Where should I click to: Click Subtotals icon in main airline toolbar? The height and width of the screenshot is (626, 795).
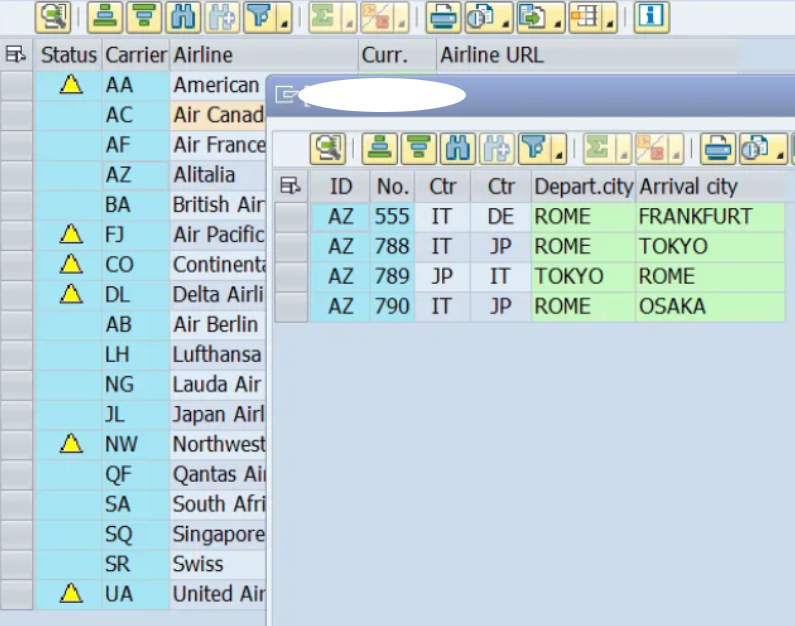377,17
